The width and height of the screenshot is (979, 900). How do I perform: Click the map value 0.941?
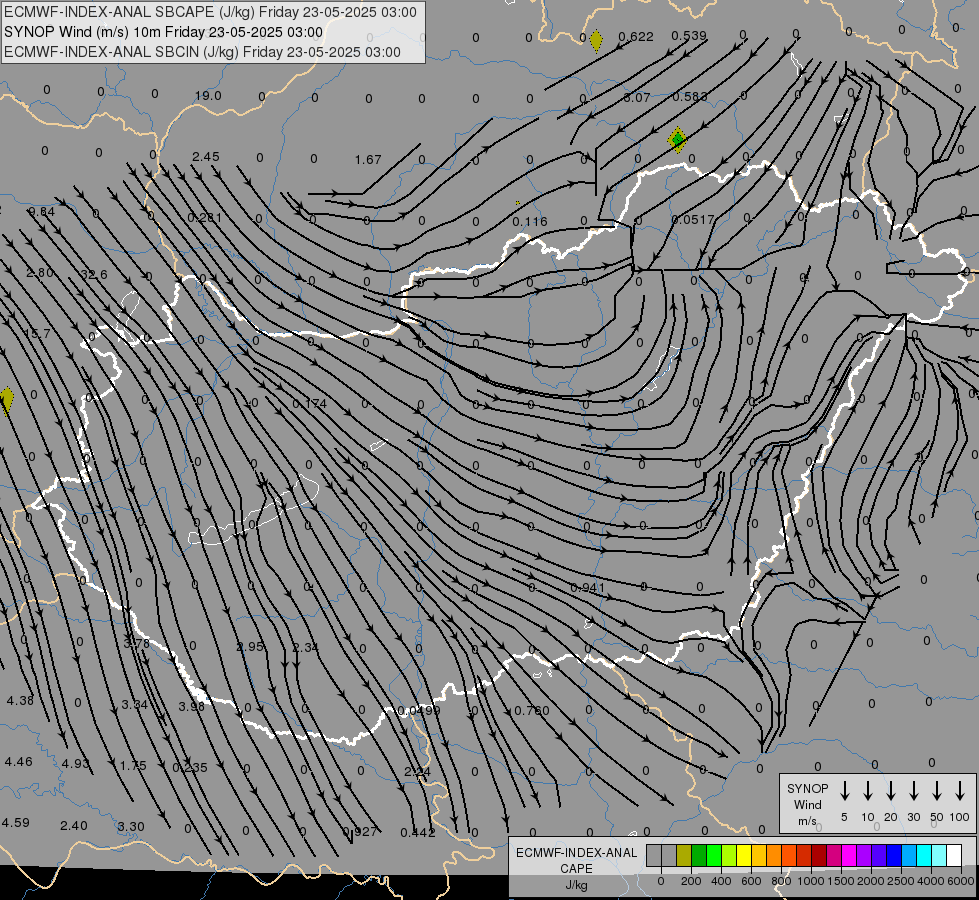[588, 588]
